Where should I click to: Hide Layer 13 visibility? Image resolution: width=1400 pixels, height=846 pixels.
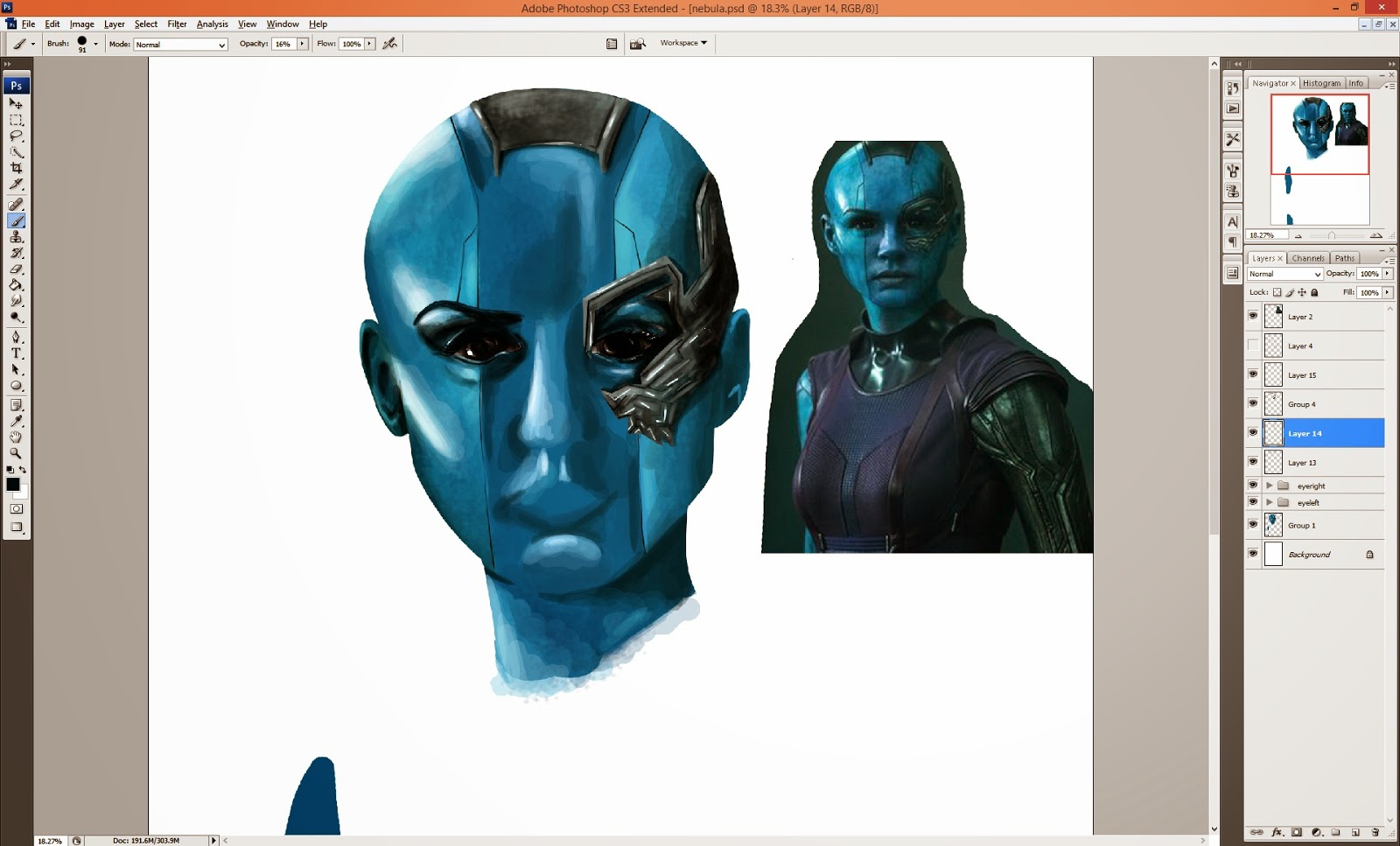pyautogui.click(x=1253, y=462)
